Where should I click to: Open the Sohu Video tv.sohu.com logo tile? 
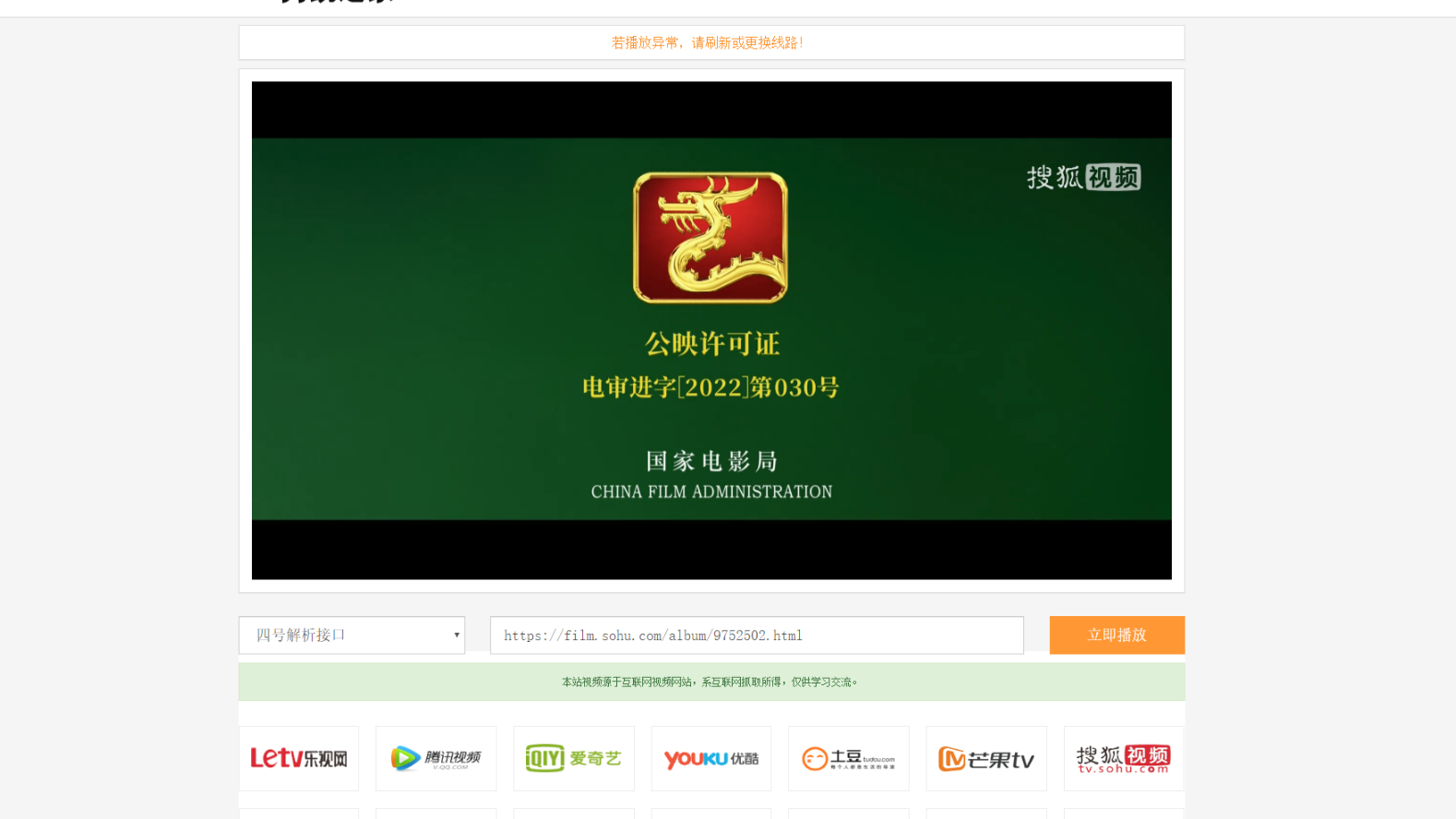click(1124, 758)
